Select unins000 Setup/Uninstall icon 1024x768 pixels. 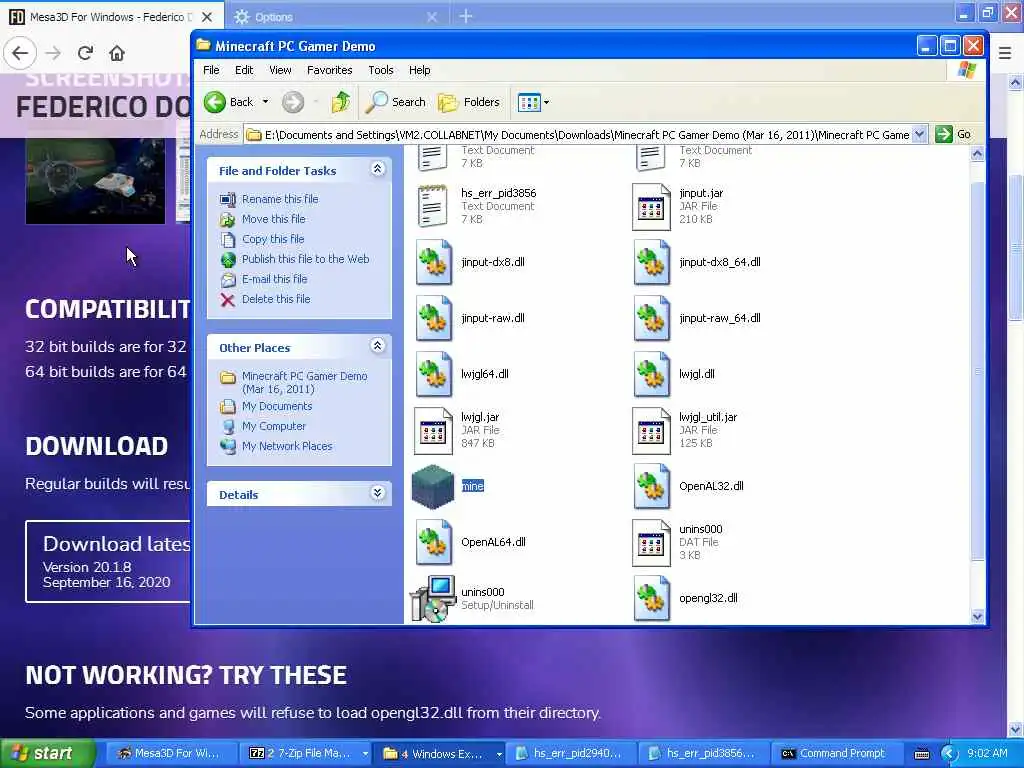(432, 598)
